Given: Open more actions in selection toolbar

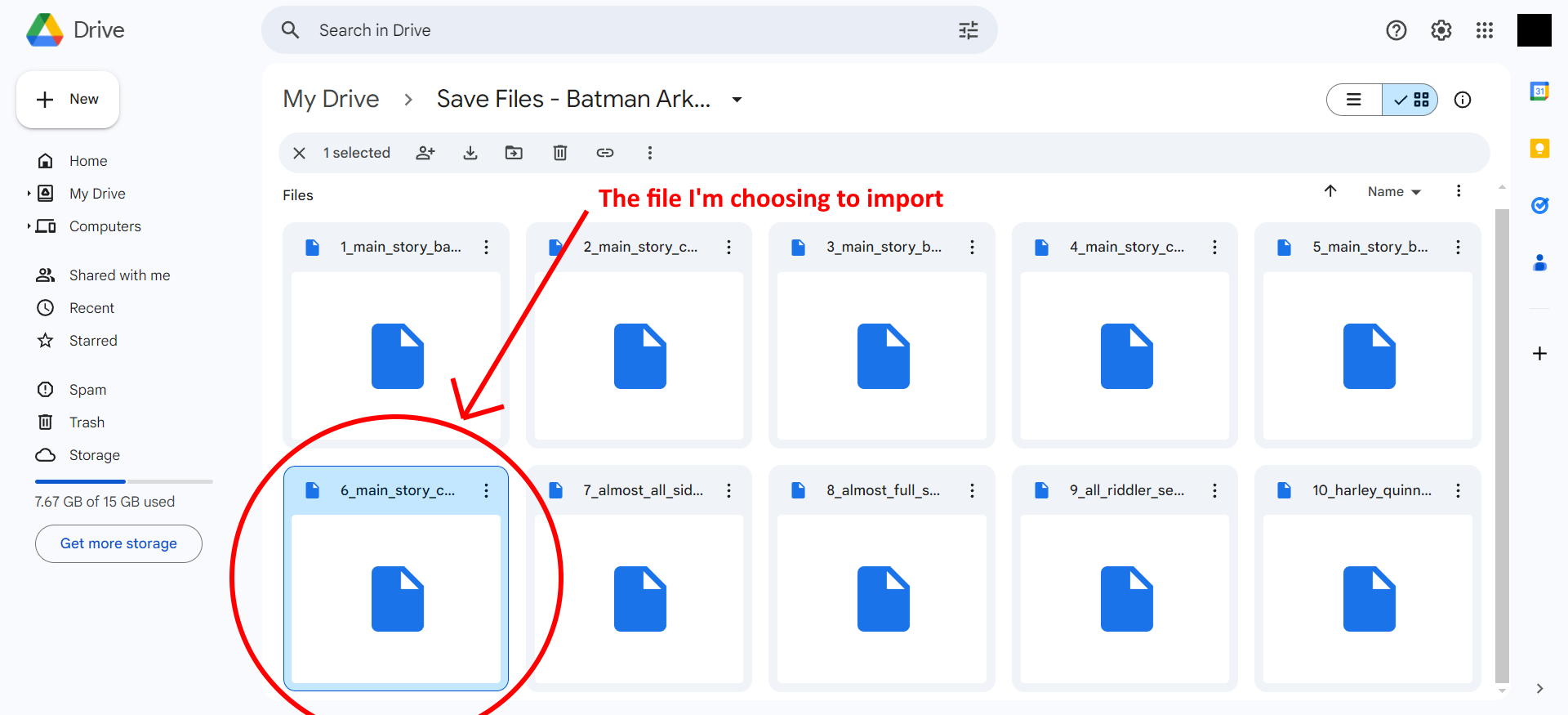Looking at the screenshot, I should tap(650, 153).
